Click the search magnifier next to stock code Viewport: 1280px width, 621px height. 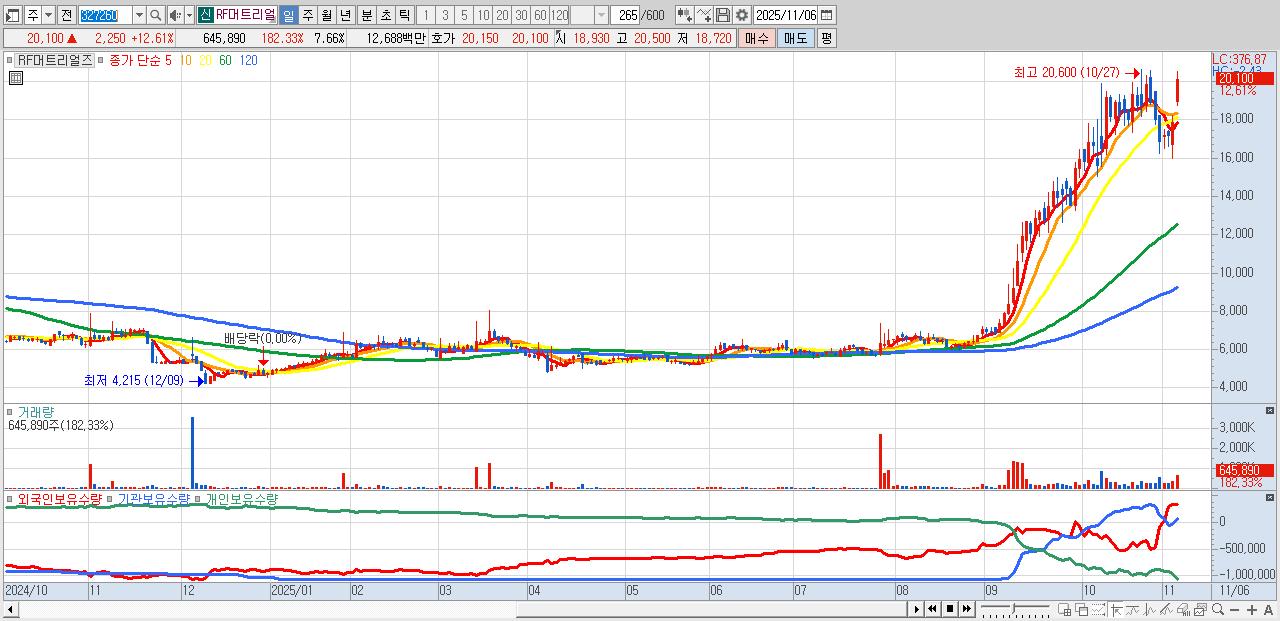(156, 15)
